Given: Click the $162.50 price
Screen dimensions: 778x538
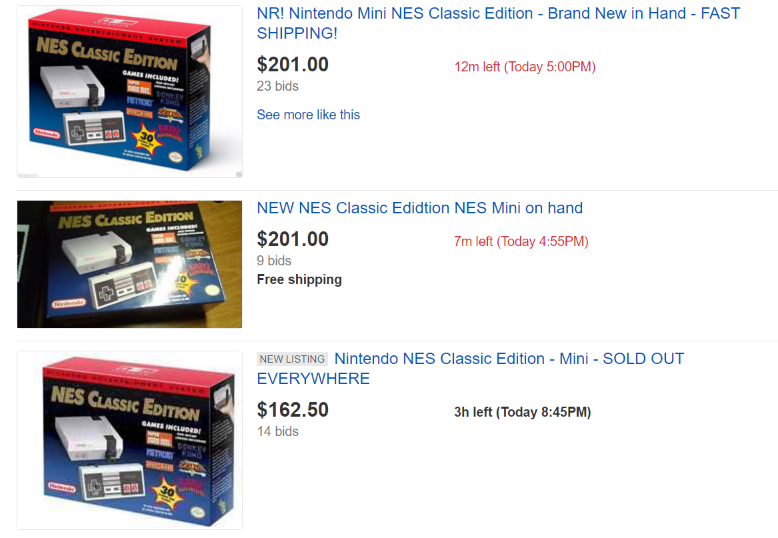Looking at the screenshot, I should pos(293,410).
